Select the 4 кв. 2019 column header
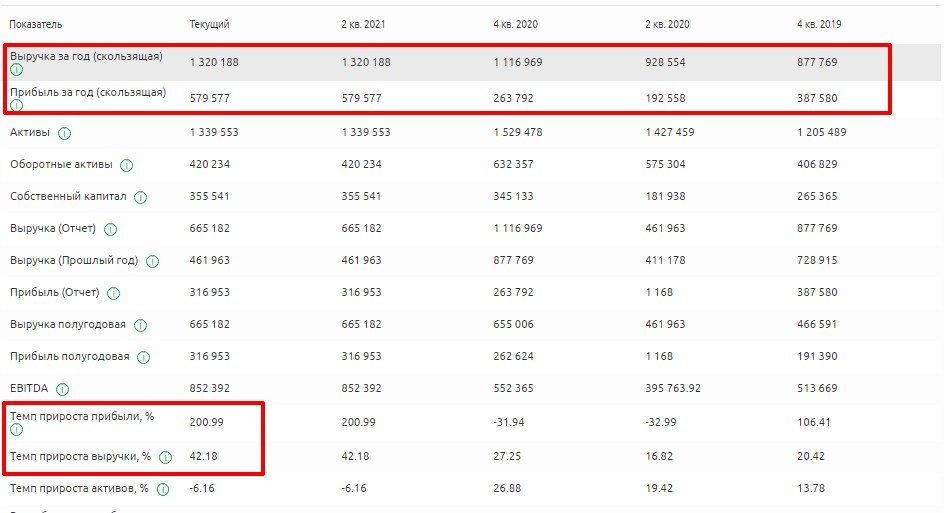Screen dimensions: 944x513 click(x=819, y=23)
